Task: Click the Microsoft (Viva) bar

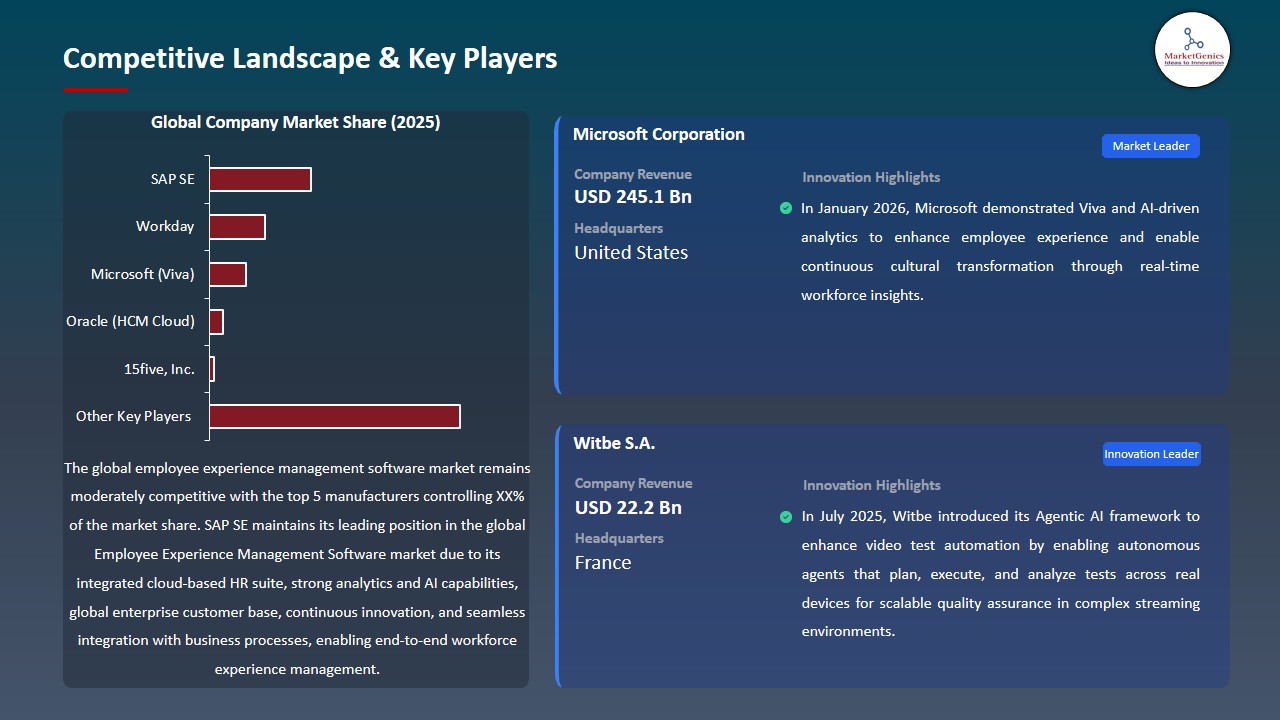Action: (227, 274)
